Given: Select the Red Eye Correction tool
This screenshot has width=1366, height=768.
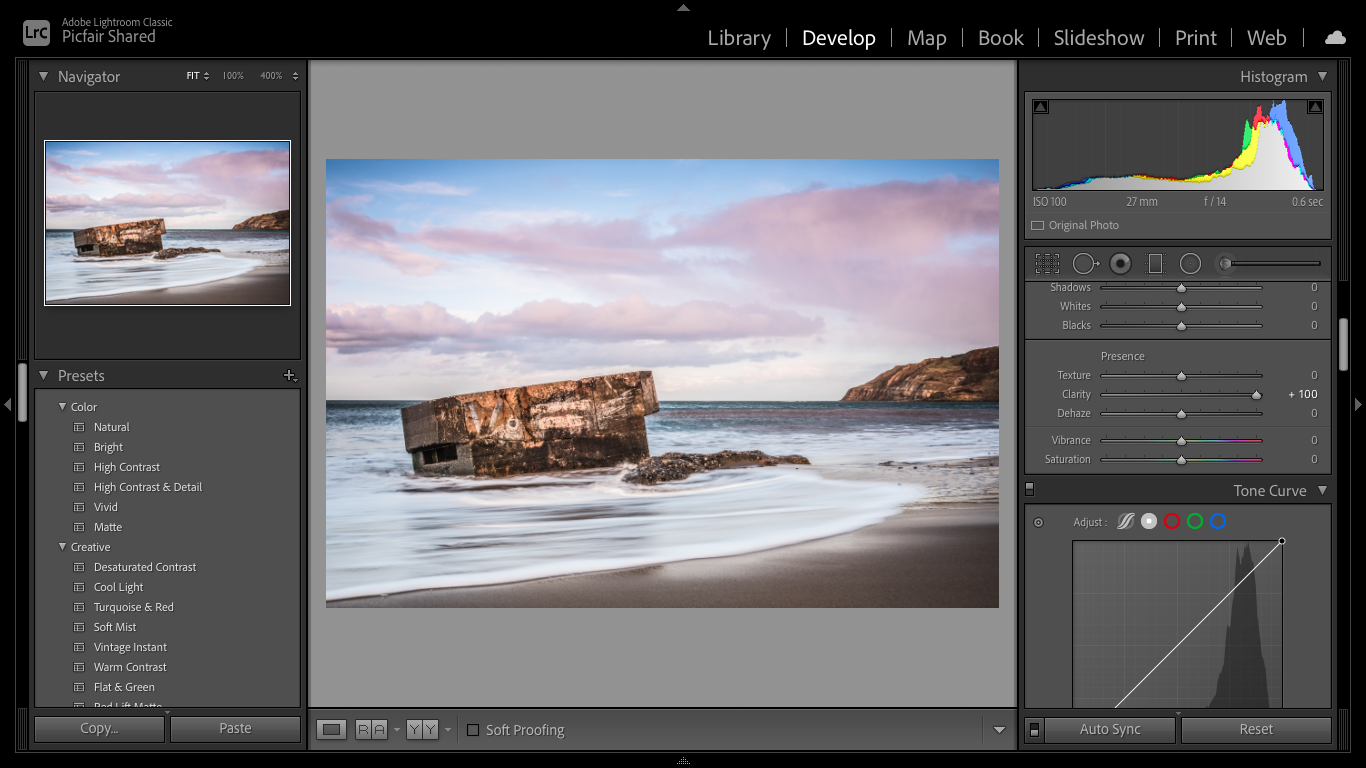Looking at the screenshot, I should 1121,263.
